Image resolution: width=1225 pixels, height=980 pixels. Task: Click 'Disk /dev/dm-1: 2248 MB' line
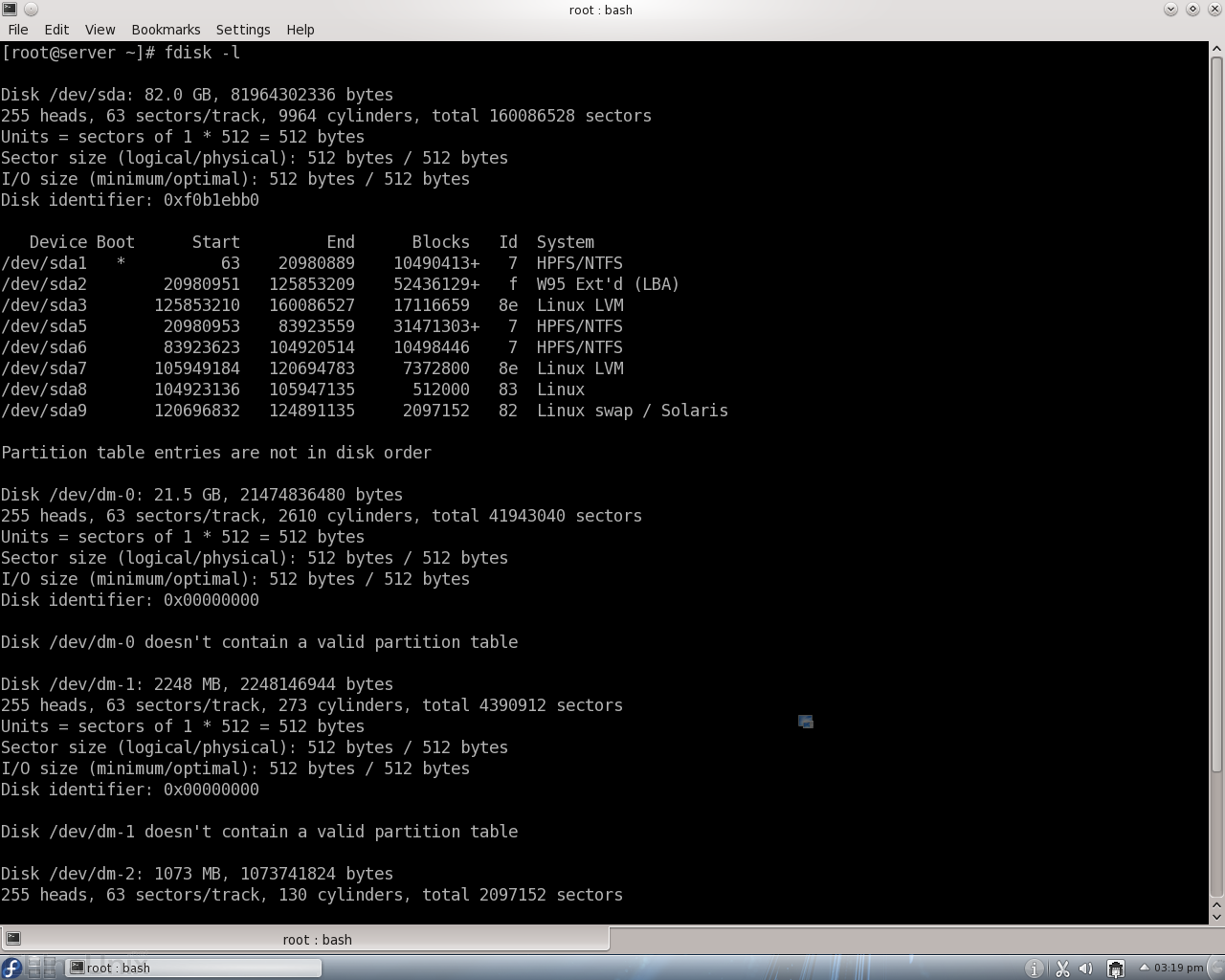click(197, 684)
